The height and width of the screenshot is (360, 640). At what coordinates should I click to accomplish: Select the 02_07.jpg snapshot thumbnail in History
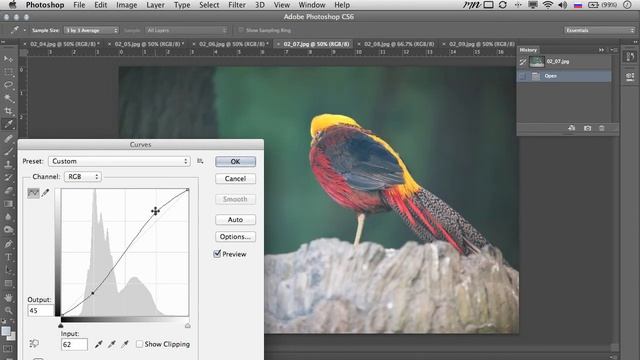pyautogui.click(x=537, y=62)
